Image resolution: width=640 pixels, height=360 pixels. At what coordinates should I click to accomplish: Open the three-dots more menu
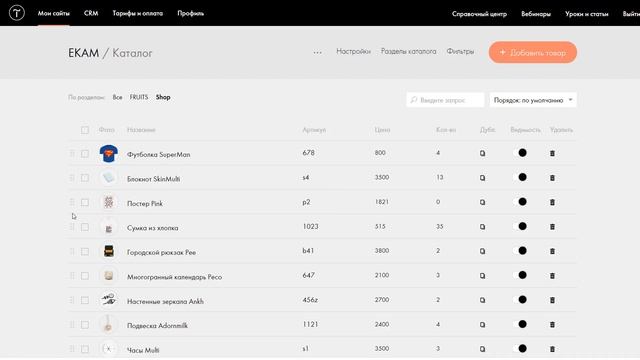click(x=318, y=52)
